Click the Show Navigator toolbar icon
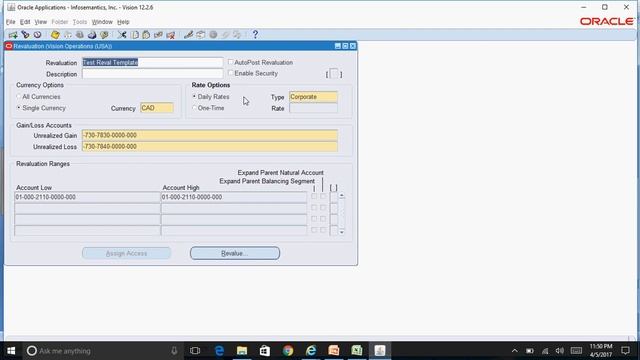 38,35
